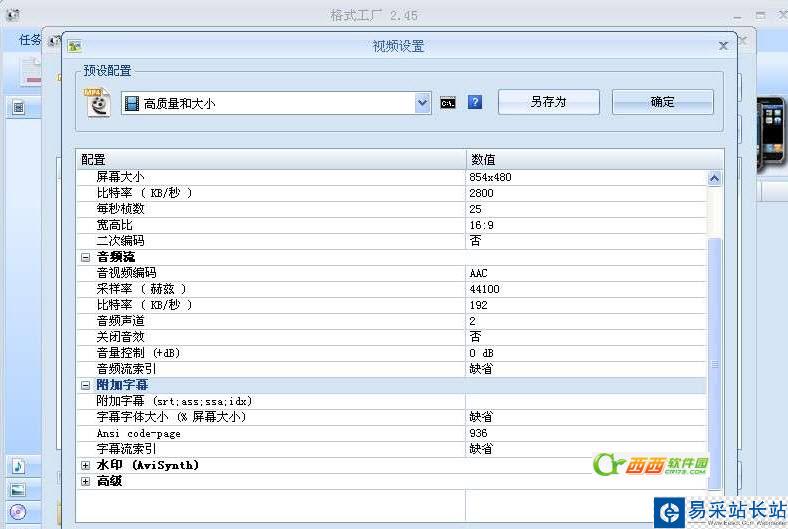Click the scrollbar up arrow
Viewport: 788px width, 529px height.
(714, 178)
